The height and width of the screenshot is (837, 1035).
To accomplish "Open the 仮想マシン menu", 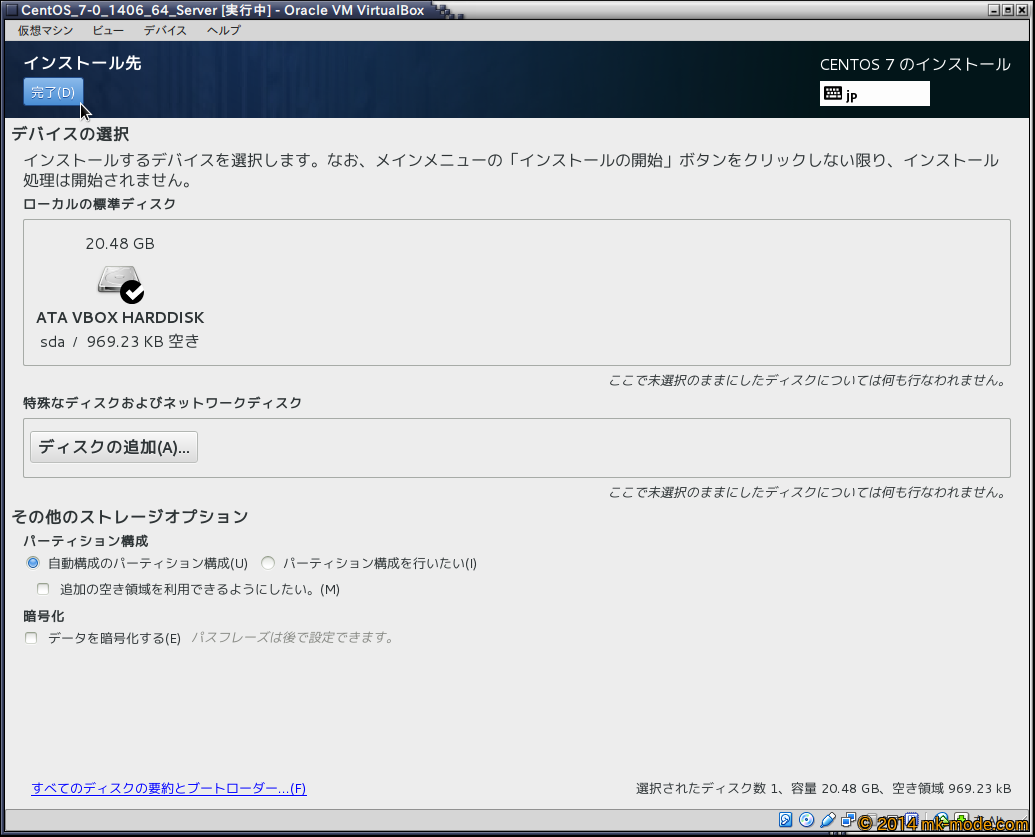I will pos(45,30).
